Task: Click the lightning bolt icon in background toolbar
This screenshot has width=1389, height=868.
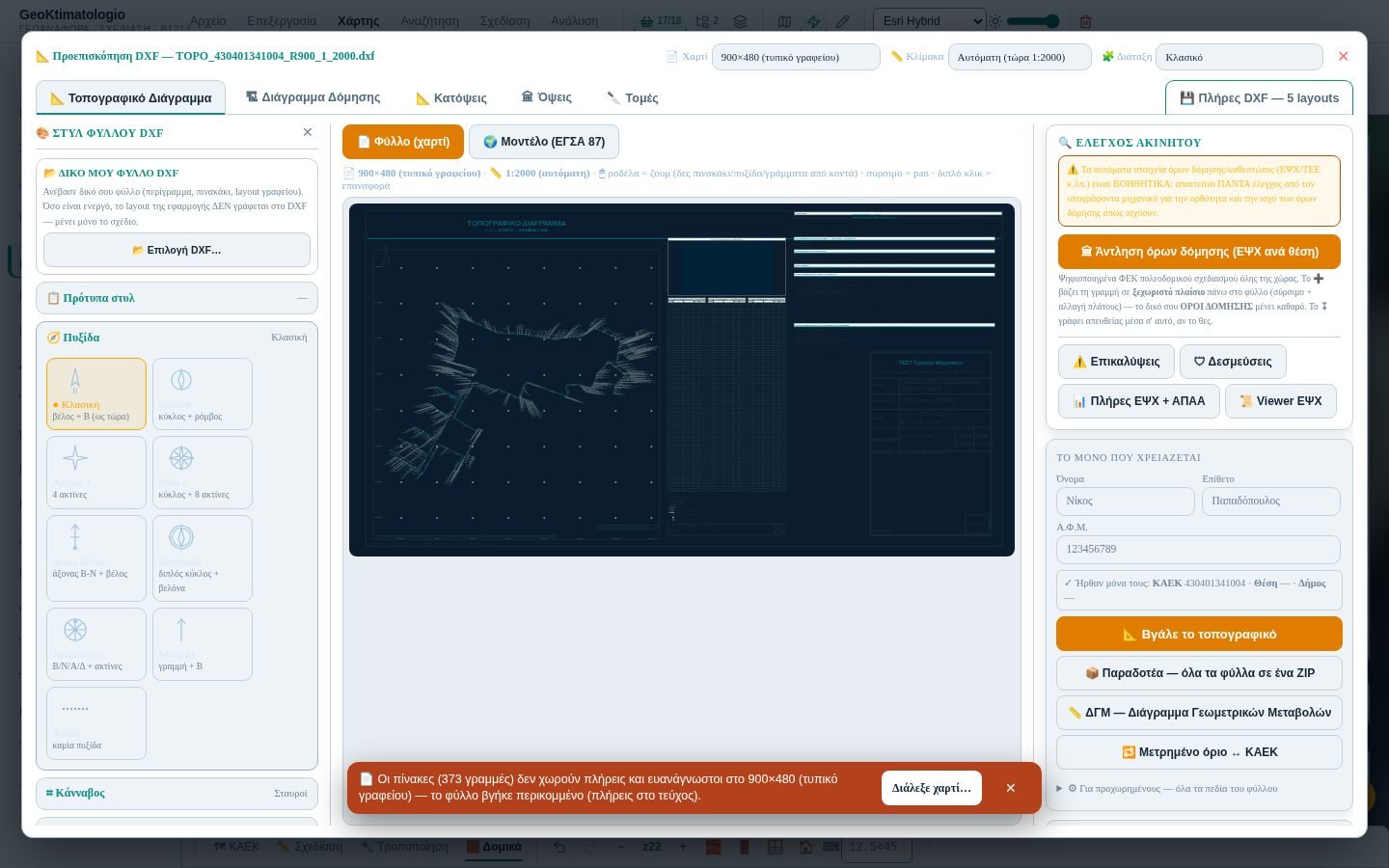Action: (x=813, y=21)
